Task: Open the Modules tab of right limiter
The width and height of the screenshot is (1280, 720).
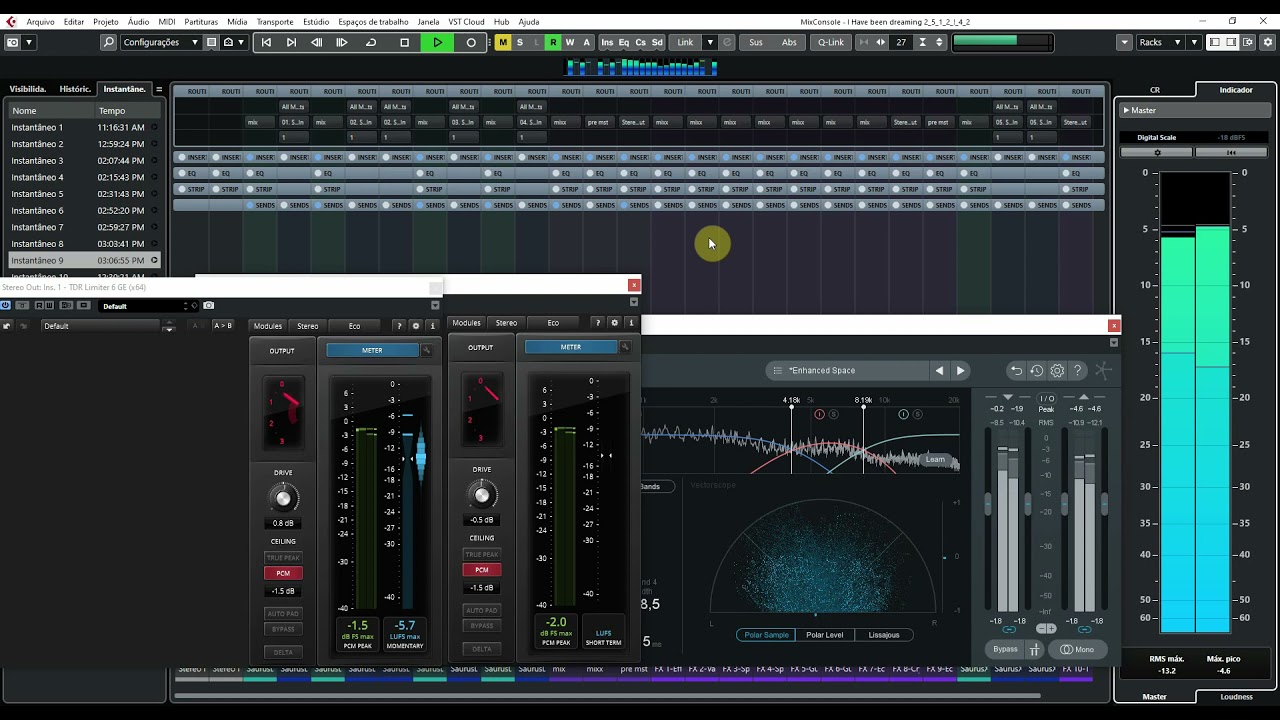Action: pyautogui.click(x=466, y=323)
